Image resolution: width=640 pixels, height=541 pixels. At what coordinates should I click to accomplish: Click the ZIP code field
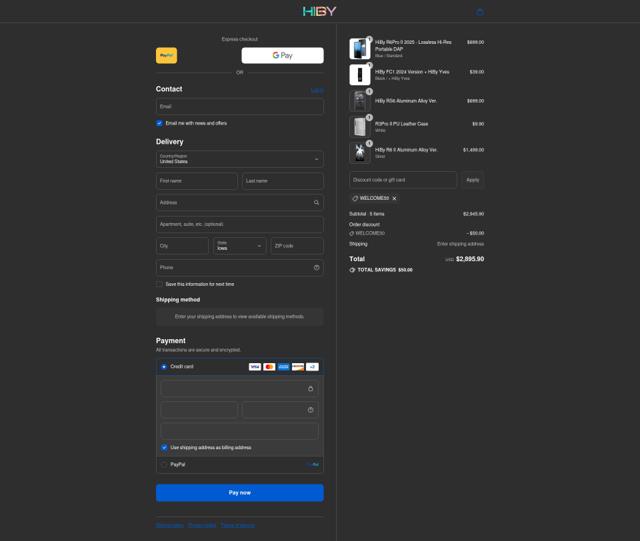297,246
